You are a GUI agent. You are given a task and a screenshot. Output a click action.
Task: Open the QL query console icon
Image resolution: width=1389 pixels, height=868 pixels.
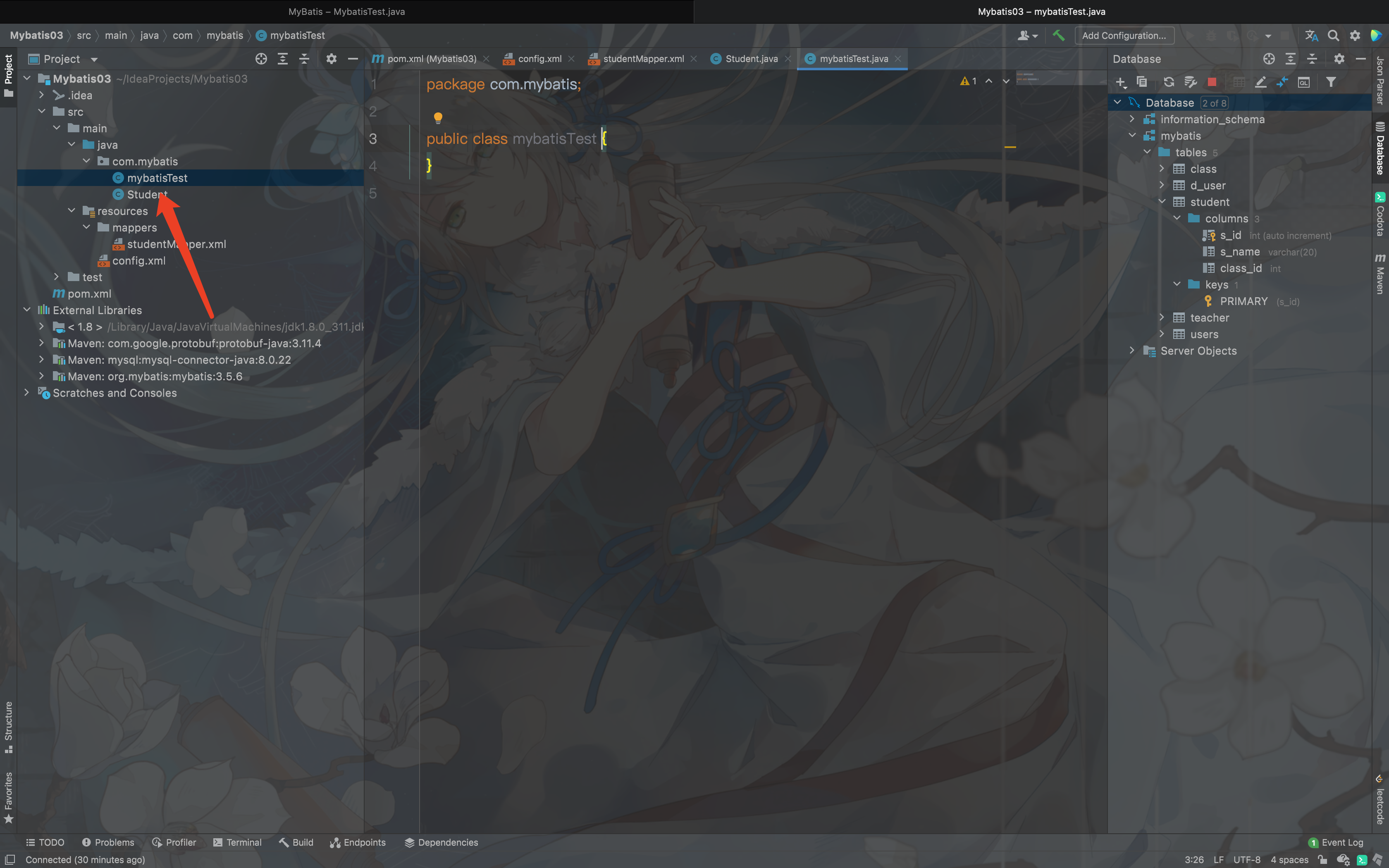[1303, 82]
